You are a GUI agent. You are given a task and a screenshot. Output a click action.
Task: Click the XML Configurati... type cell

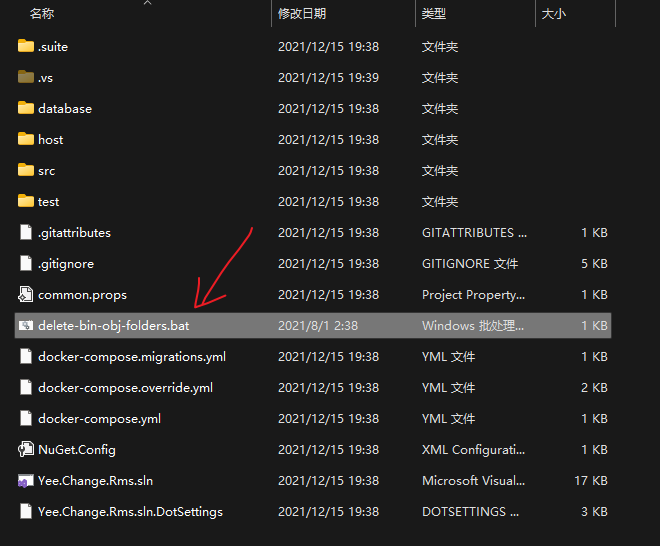473,450
